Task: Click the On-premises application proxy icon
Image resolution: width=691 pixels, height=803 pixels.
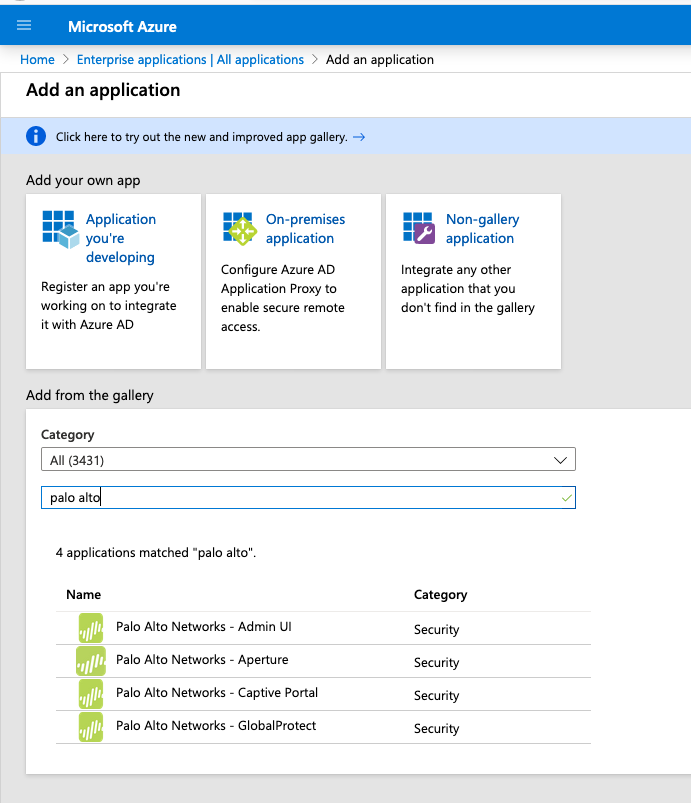Action: tap(240, 228)
